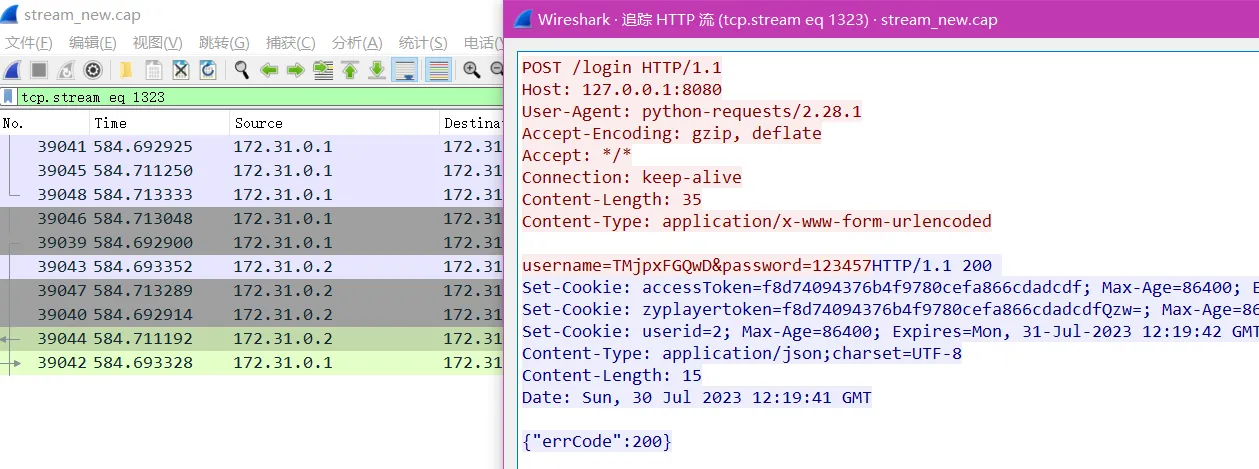This screenshot has height=469, width=1259.
Task: Sort packets by the Time column header
Action: 110,123
